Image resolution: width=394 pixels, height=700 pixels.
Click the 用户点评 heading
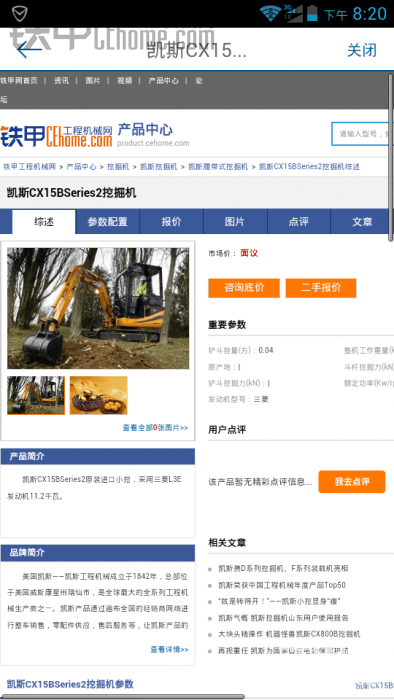tap(227, 430)
